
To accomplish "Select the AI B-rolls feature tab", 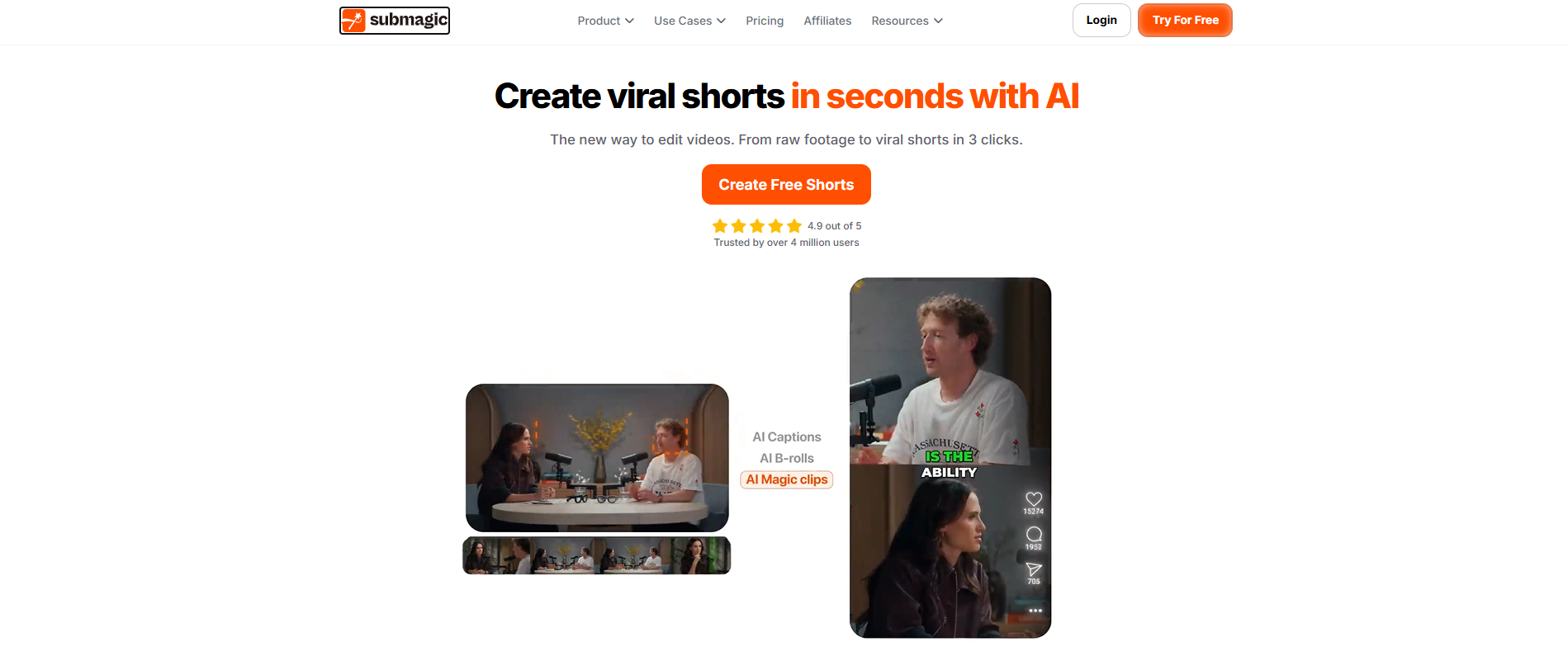I will (787, 459).
